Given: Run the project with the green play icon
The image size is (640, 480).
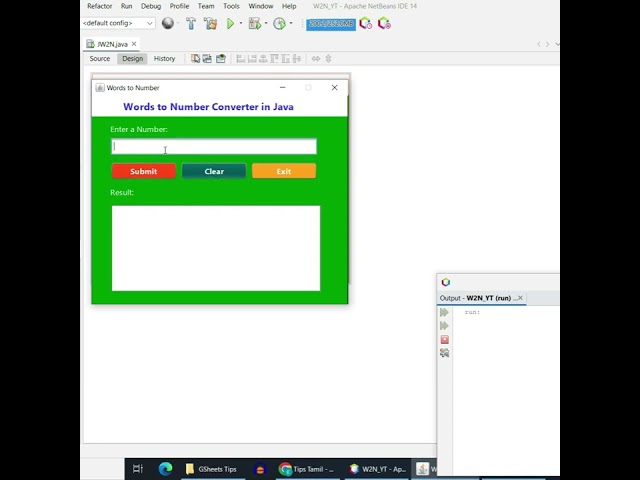Looking at the screenshot, I should [230, 23].
